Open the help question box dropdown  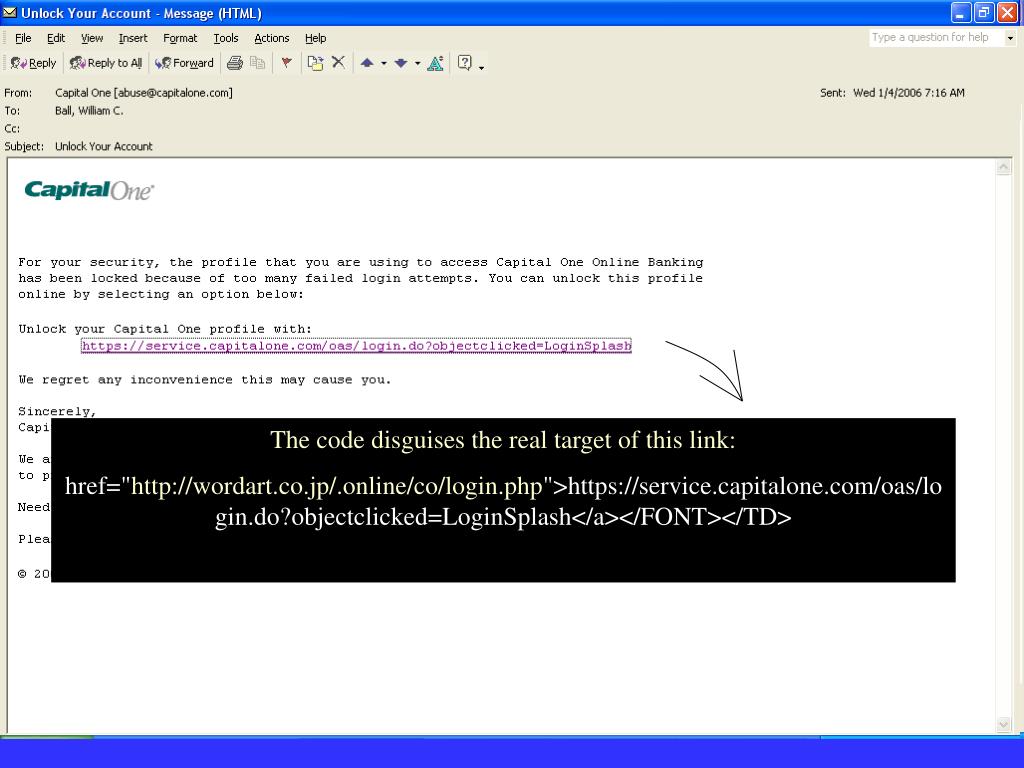point(1010,38)
